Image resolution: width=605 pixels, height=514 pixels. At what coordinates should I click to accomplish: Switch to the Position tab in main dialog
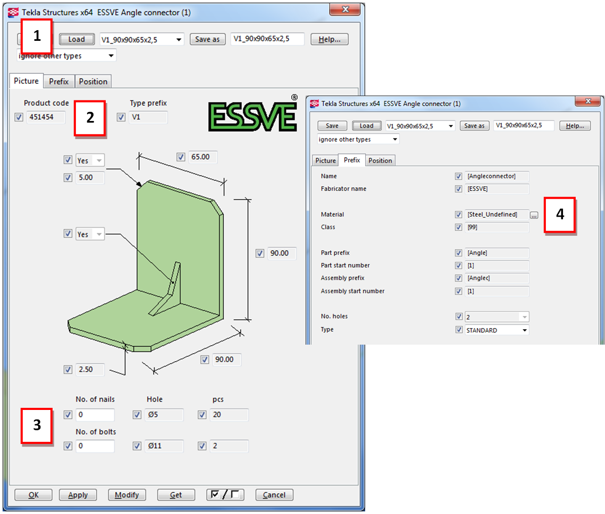[93, 82]
